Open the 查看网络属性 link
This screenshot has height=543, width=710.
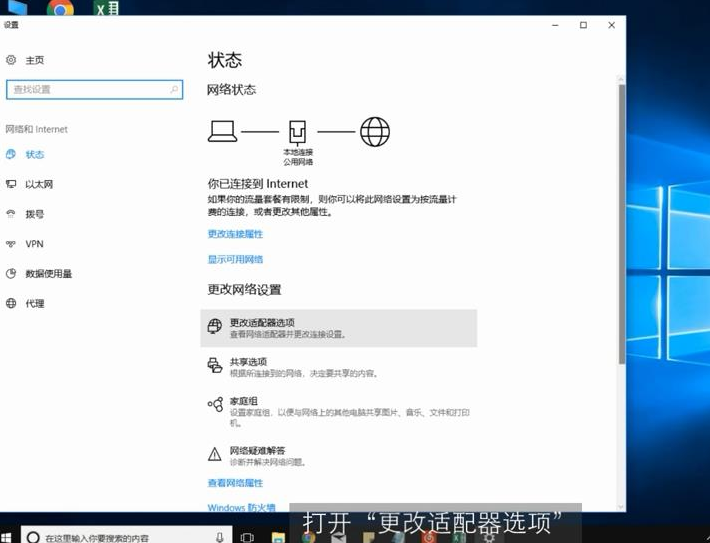235,483
